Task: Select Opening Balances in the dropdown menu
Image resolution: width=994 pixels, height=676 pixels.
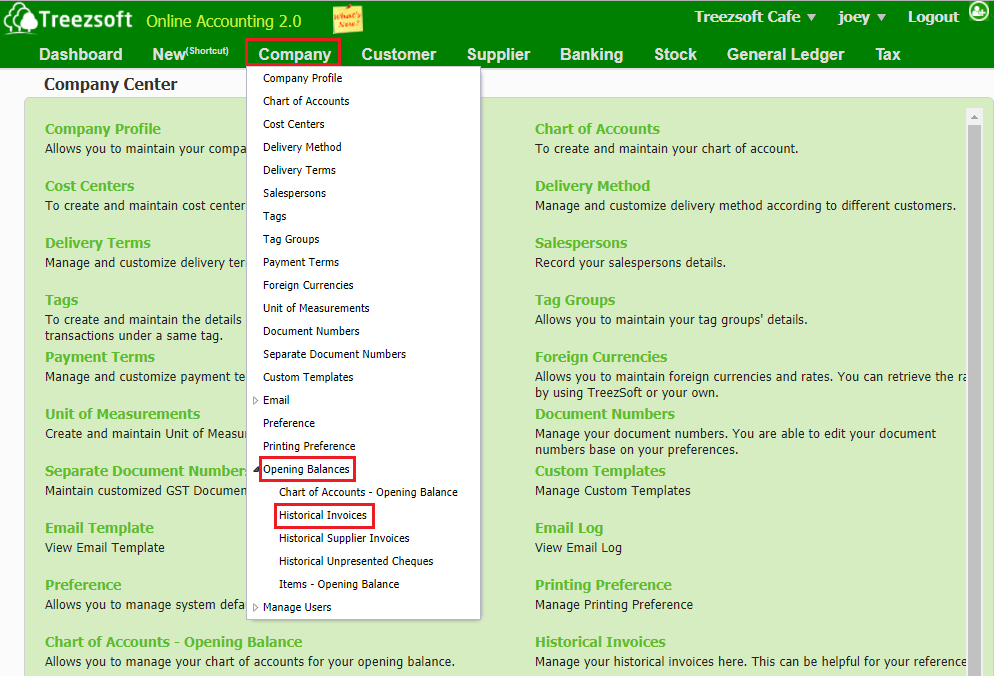Action: pyautogui.click(x=306, y=469)
